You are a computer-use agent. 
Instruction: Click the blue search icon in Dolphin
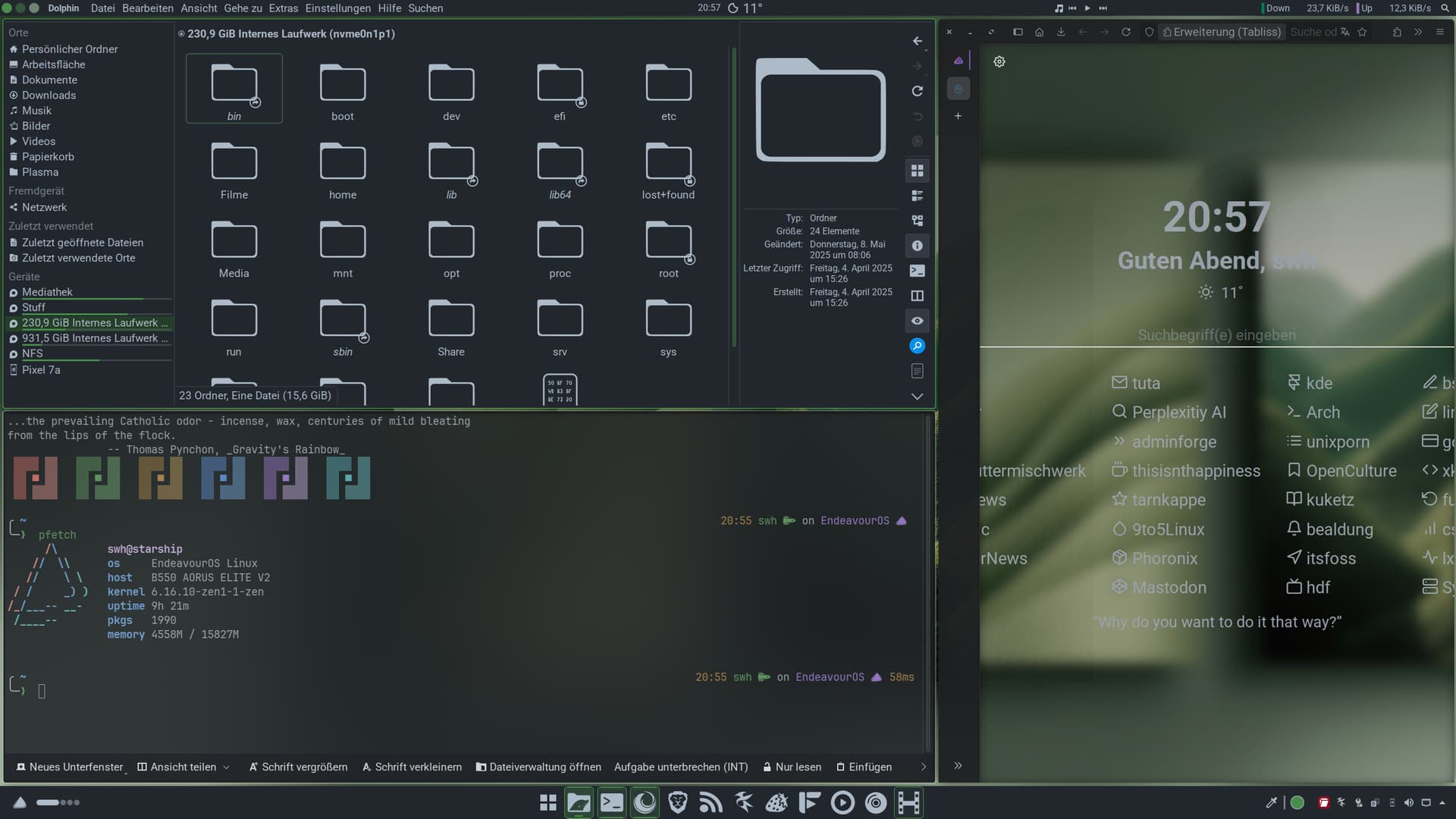tap(917, 346)
